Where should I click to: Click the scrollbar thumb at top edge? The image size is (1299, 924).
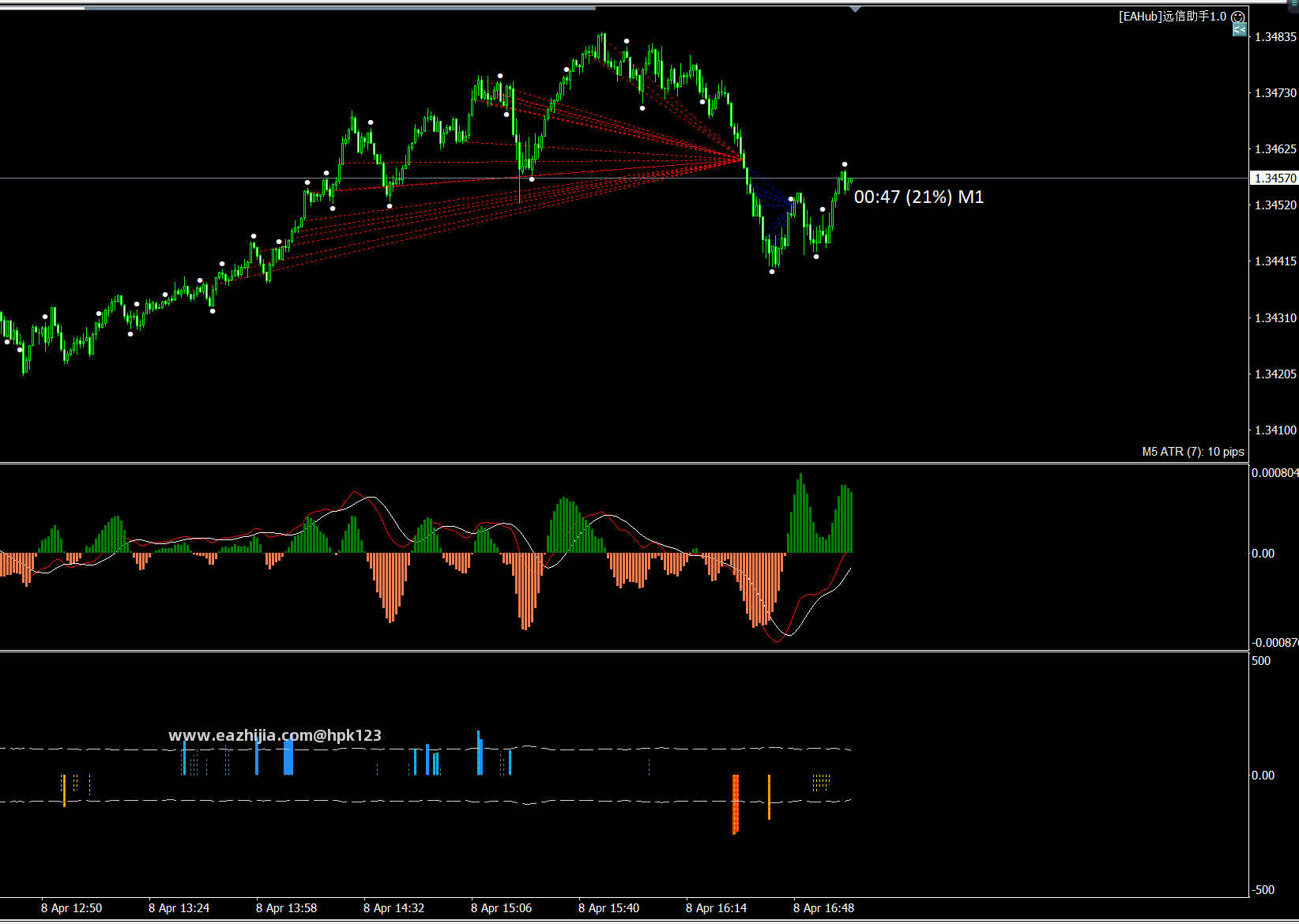(340, 8)
